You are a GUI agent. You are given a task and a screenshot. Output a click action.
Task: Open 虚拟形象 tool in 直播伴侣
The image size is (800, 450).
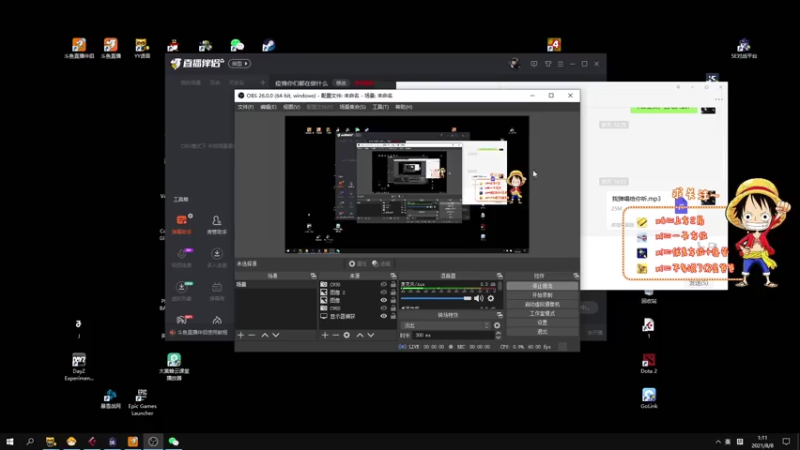[x=182, y=291]
